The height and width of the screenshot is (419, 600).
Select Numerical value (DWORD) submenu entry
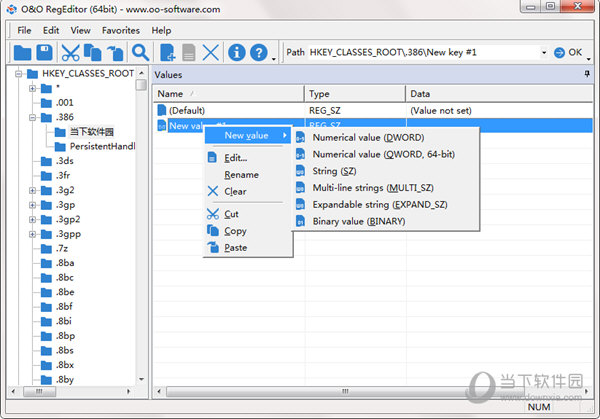pos(386,137)
